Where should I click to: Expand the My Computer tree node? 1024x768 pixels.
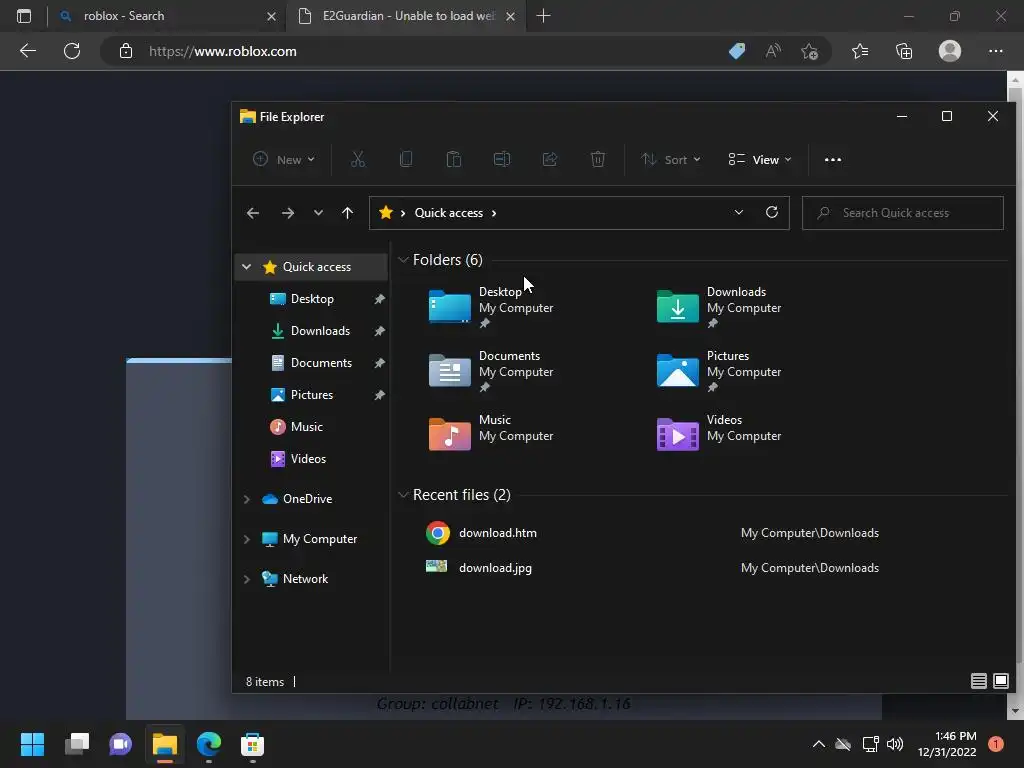[x=246, y=539]
